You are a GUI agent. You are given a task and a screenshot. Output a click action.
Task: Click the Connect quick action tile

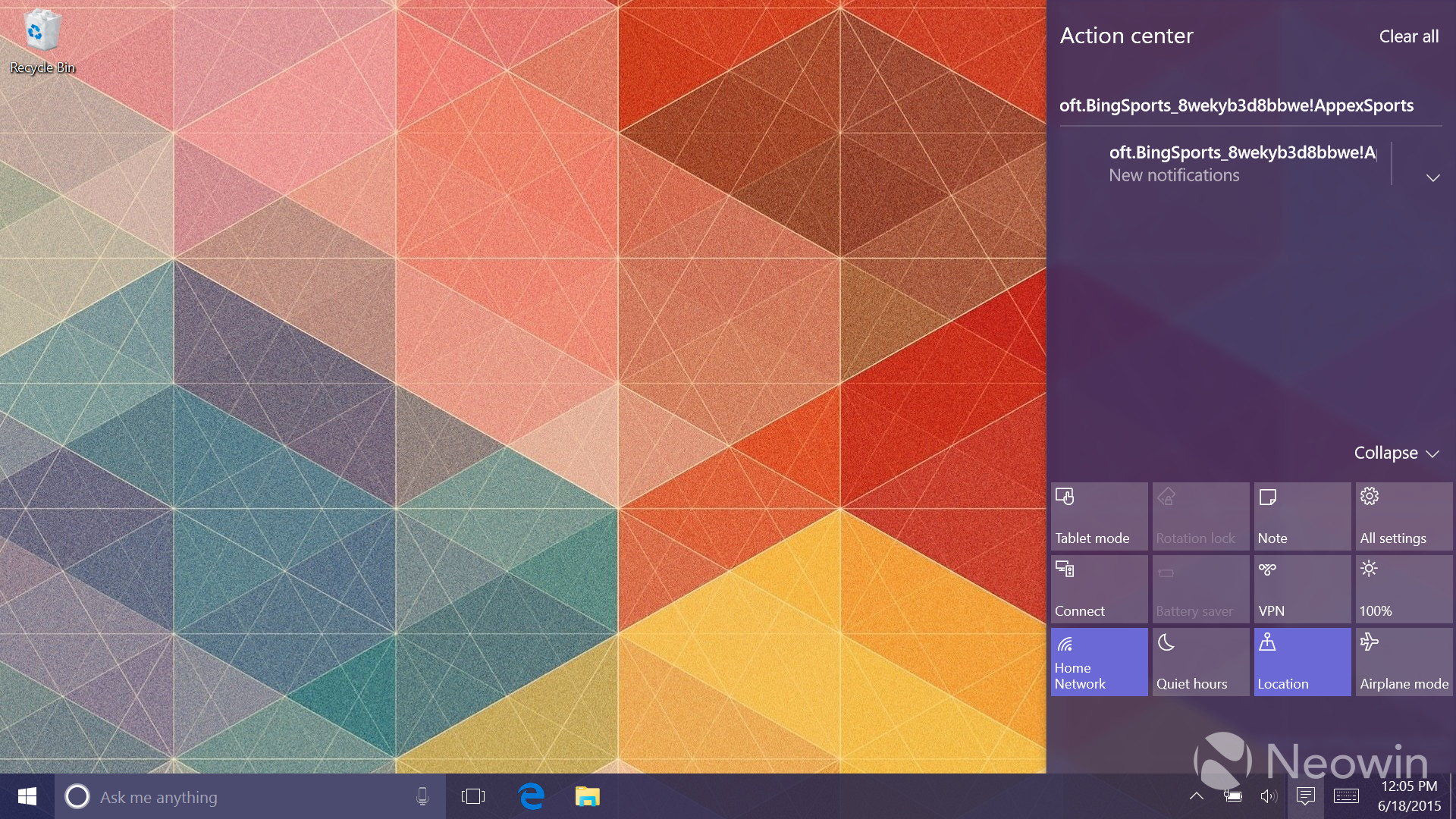(x=1099, y=589)
